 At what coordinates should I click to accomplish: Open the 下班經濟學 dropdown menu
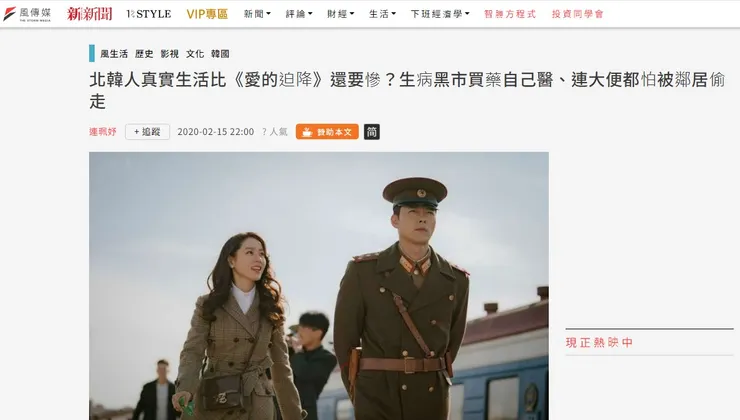coord(440,14)
